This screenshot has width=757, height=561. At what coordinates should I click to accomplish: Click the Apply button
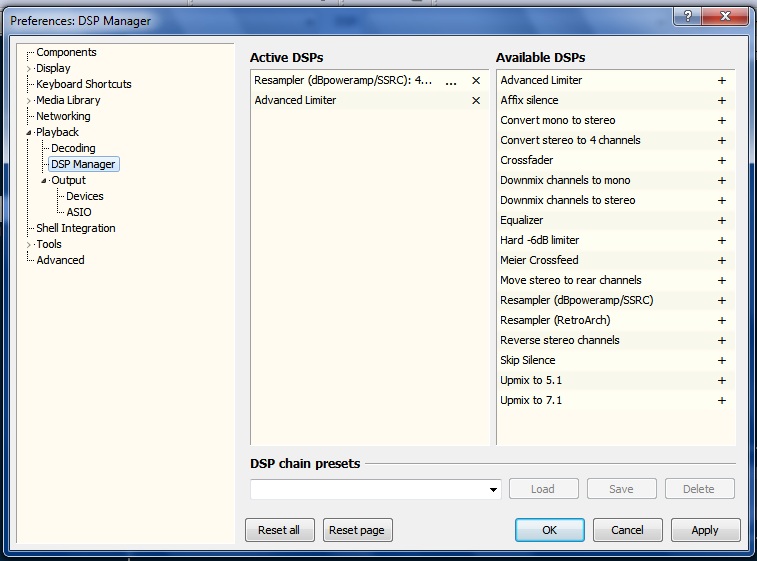coord(705,530)
